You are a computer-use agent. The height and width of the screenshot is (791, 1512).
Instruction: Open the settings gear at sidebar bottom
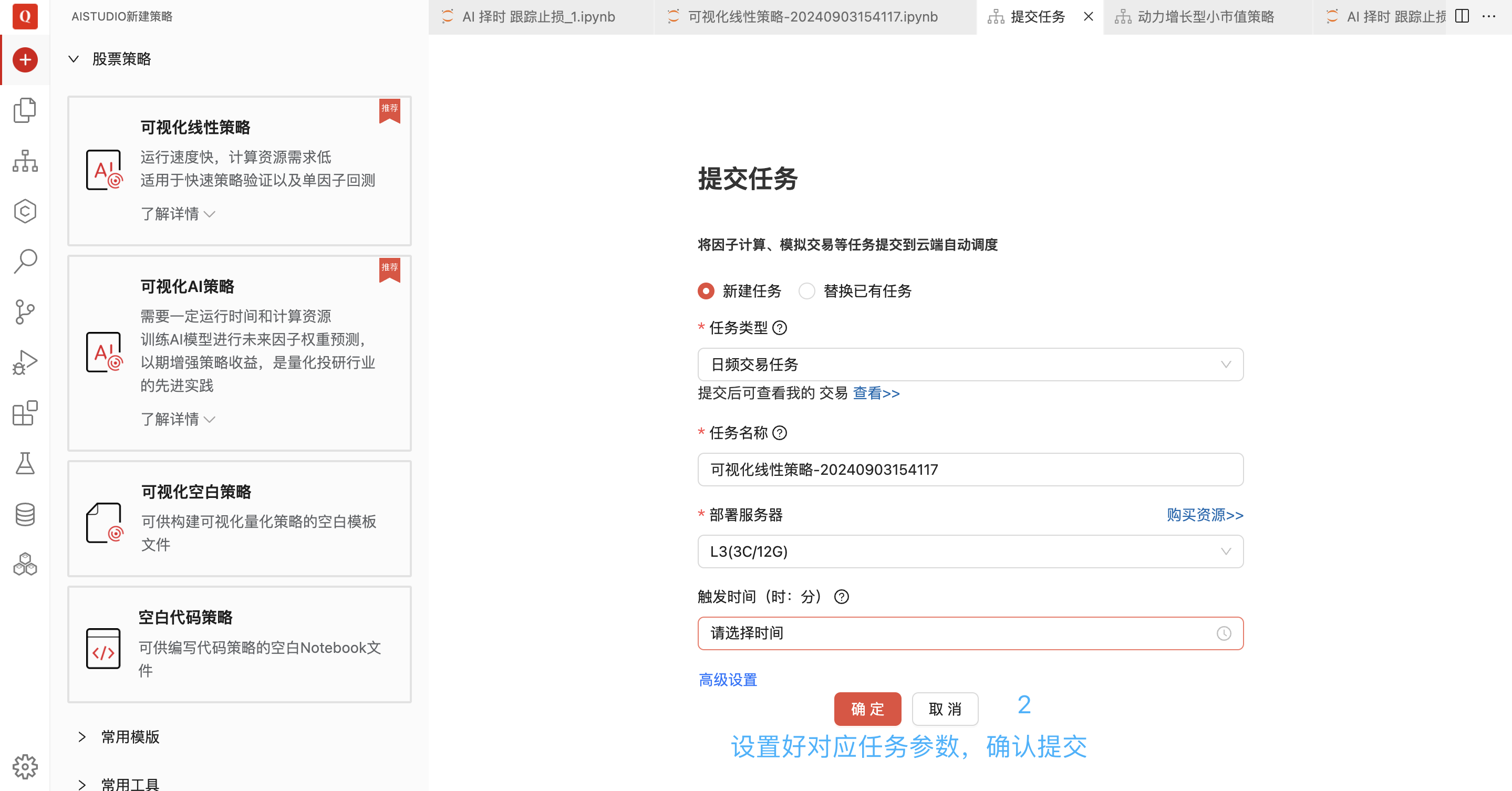pyautogui.click(x=25, y=766)
